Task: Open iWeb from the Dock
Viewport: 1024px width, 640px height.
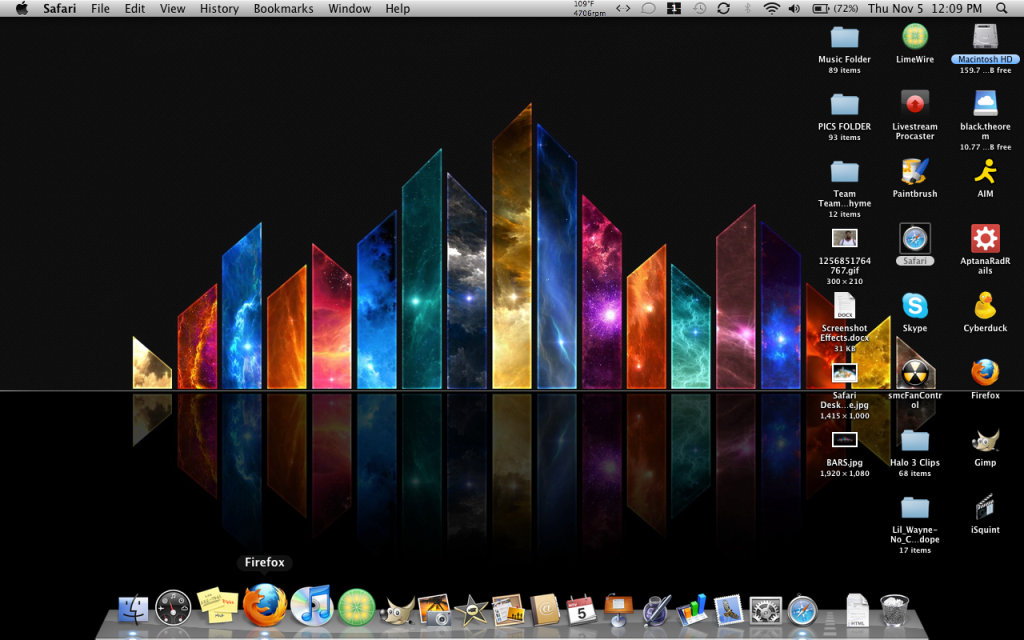Action: pyautogui.click(x=507, y=610)
